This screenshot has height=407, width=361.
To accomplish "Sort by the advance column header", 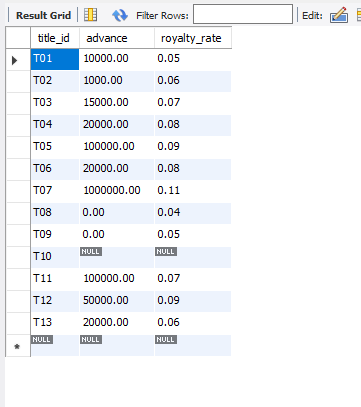I will coord(117,38).
